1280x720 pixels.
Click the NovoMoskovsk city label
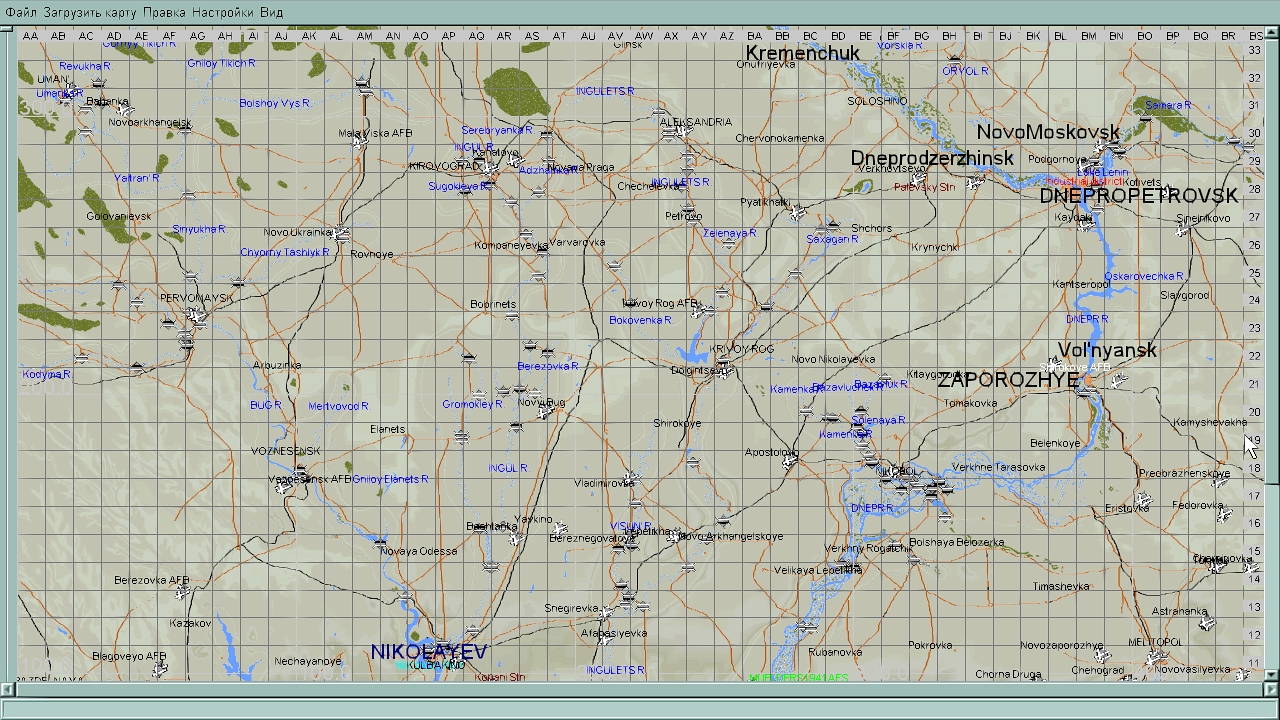[x=1048, y=132]
